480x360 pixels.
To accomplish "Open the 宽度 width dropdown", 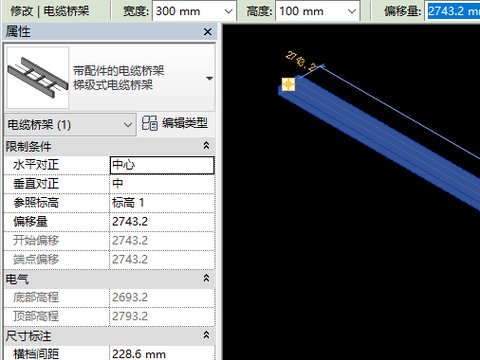I will pyautogui.click(x=228, y=11).
